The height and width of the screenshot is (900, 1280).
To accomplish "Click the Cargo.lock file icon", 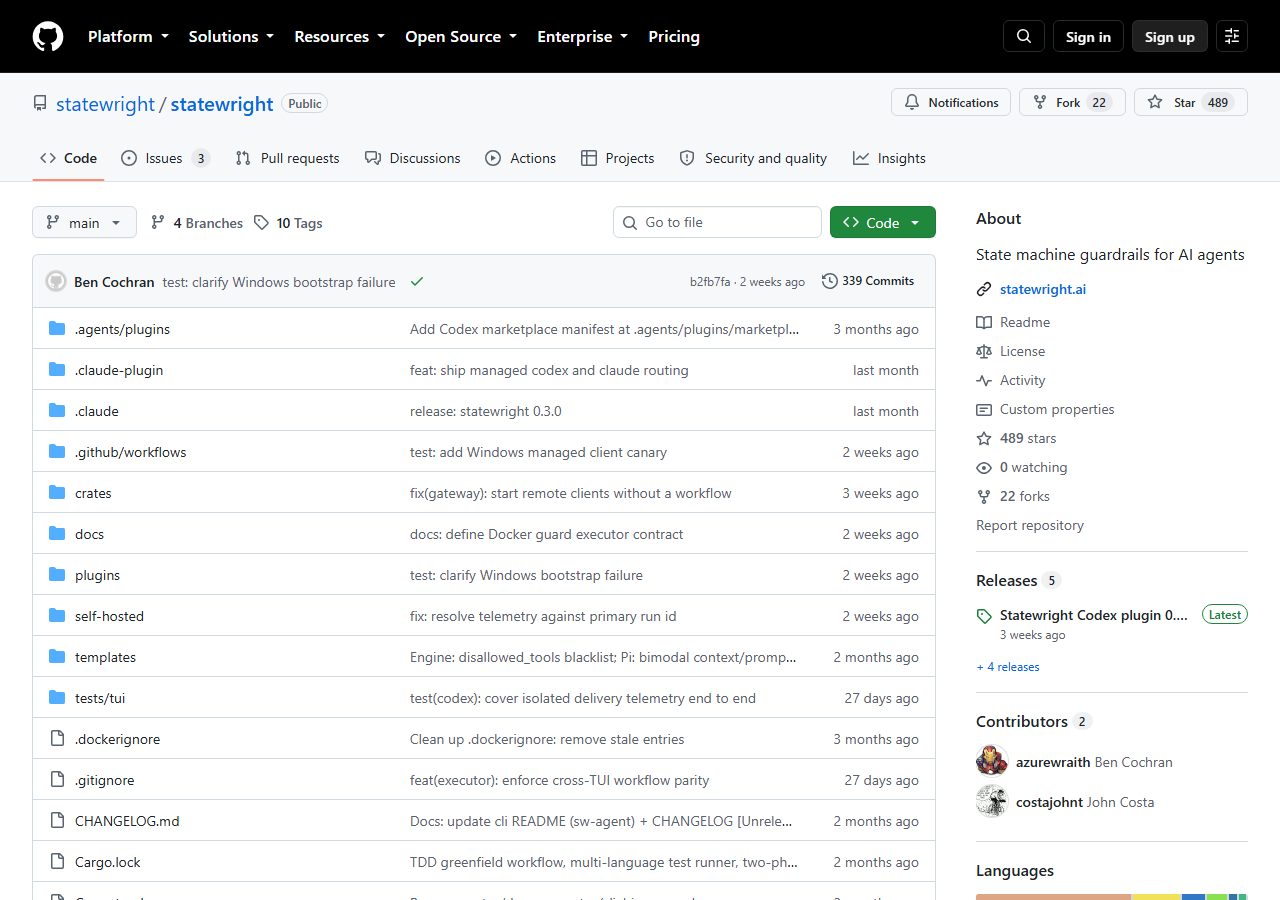I will [57, 862].
